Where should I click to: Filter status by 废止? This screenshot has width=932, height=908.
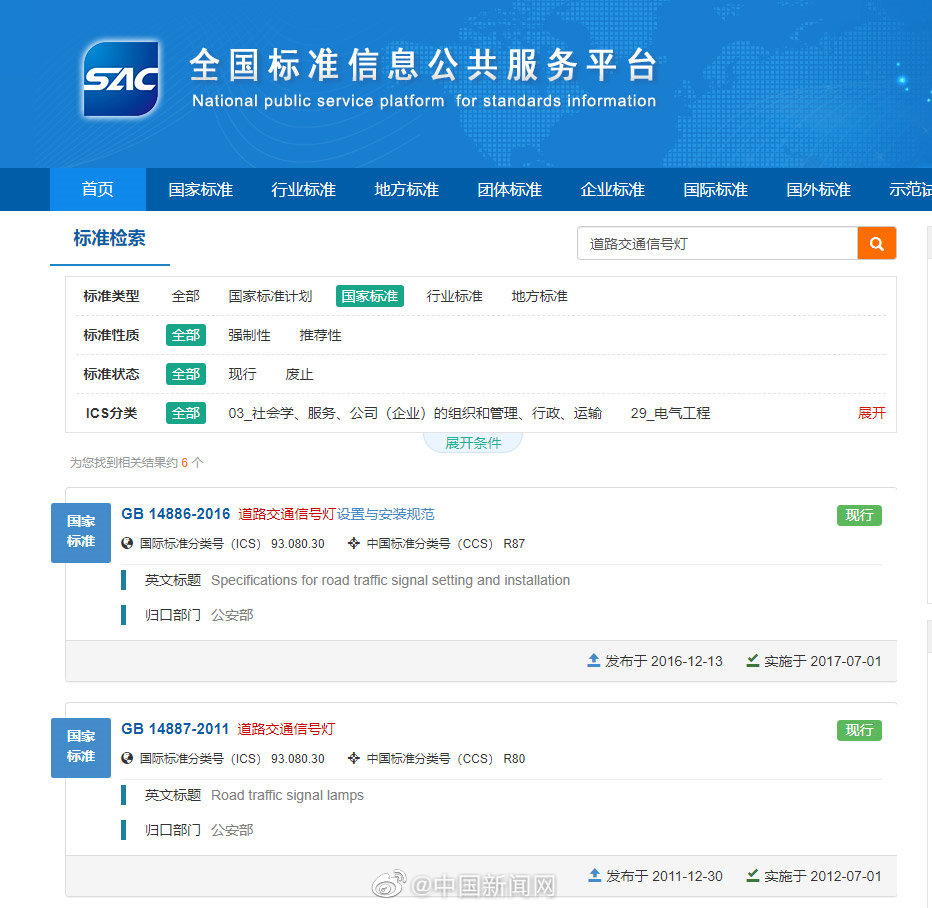299,374
